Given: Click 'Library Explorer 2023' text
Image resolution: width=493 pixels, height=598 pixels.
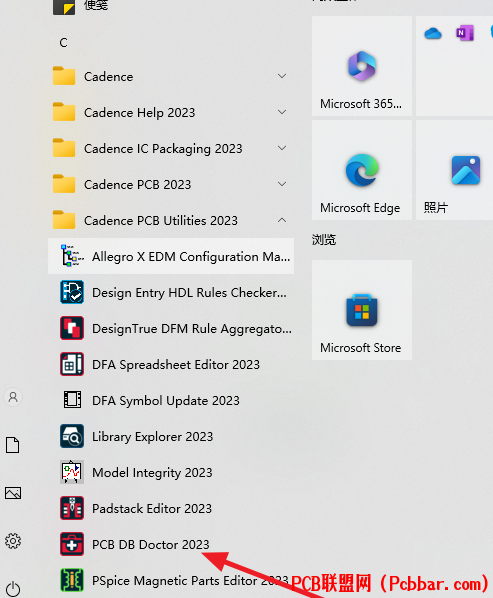Looking at the screenshot, I should (x=153, y=437).
